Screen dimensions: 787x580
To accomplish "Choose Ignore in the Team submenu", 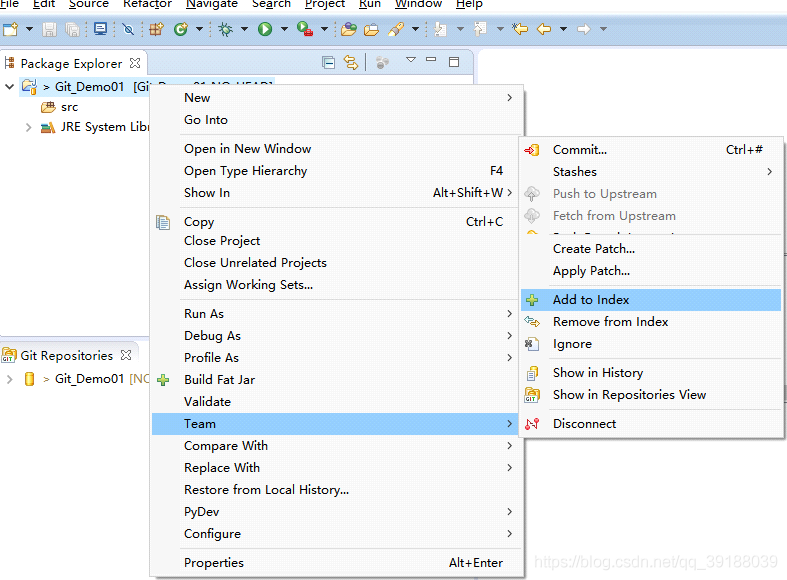I will click(x=651, y=344).
